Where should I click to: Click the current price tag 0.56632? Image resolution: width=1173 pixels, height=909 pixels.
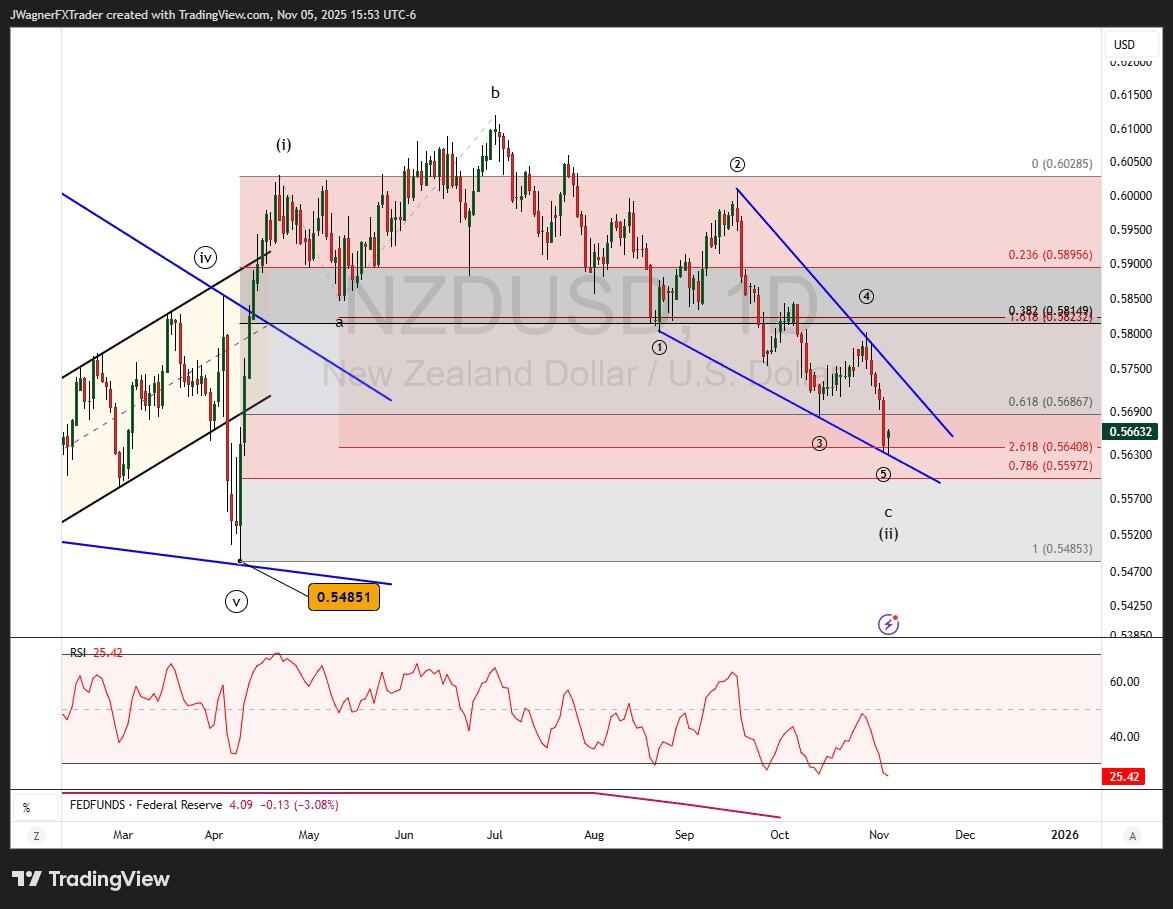[1130, 432]
